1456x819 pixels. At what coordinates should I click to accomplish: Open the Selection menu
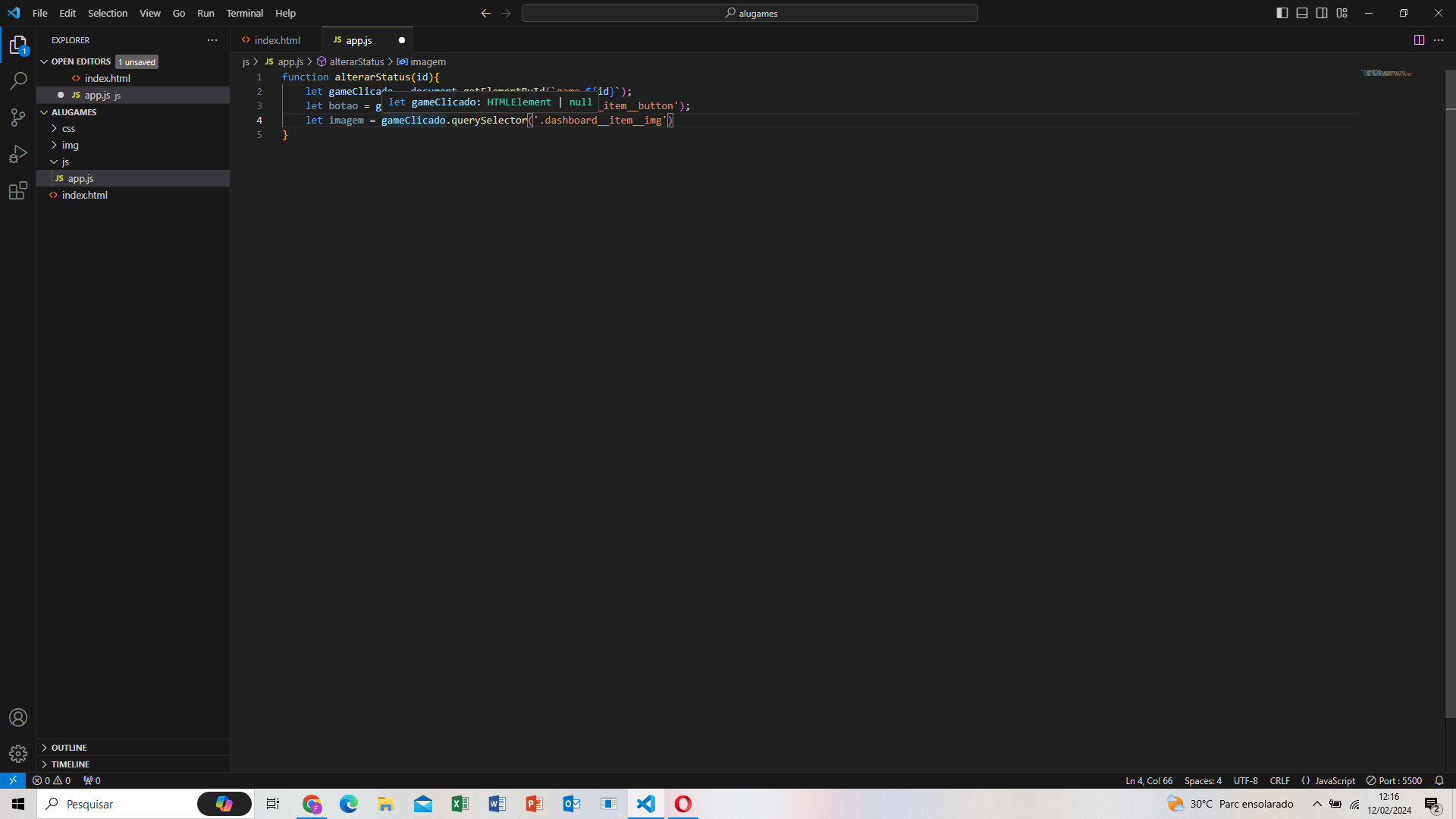tap(108, 13)
